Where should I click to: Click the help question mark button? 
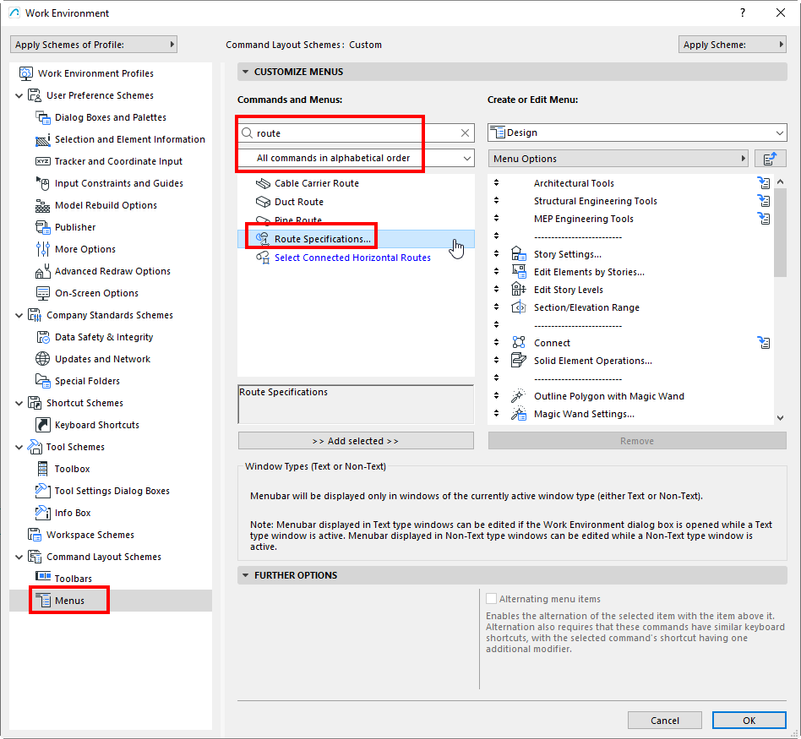click(x=743, y=13)
